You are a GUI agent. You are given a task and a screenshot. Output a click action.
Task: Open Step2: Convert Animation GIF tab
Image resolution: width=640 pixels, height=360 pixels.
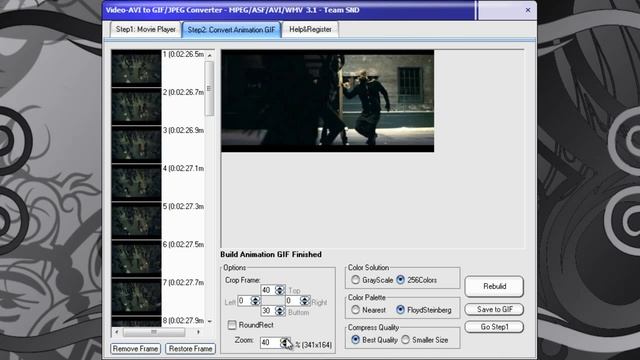click(x=231, y=30)
